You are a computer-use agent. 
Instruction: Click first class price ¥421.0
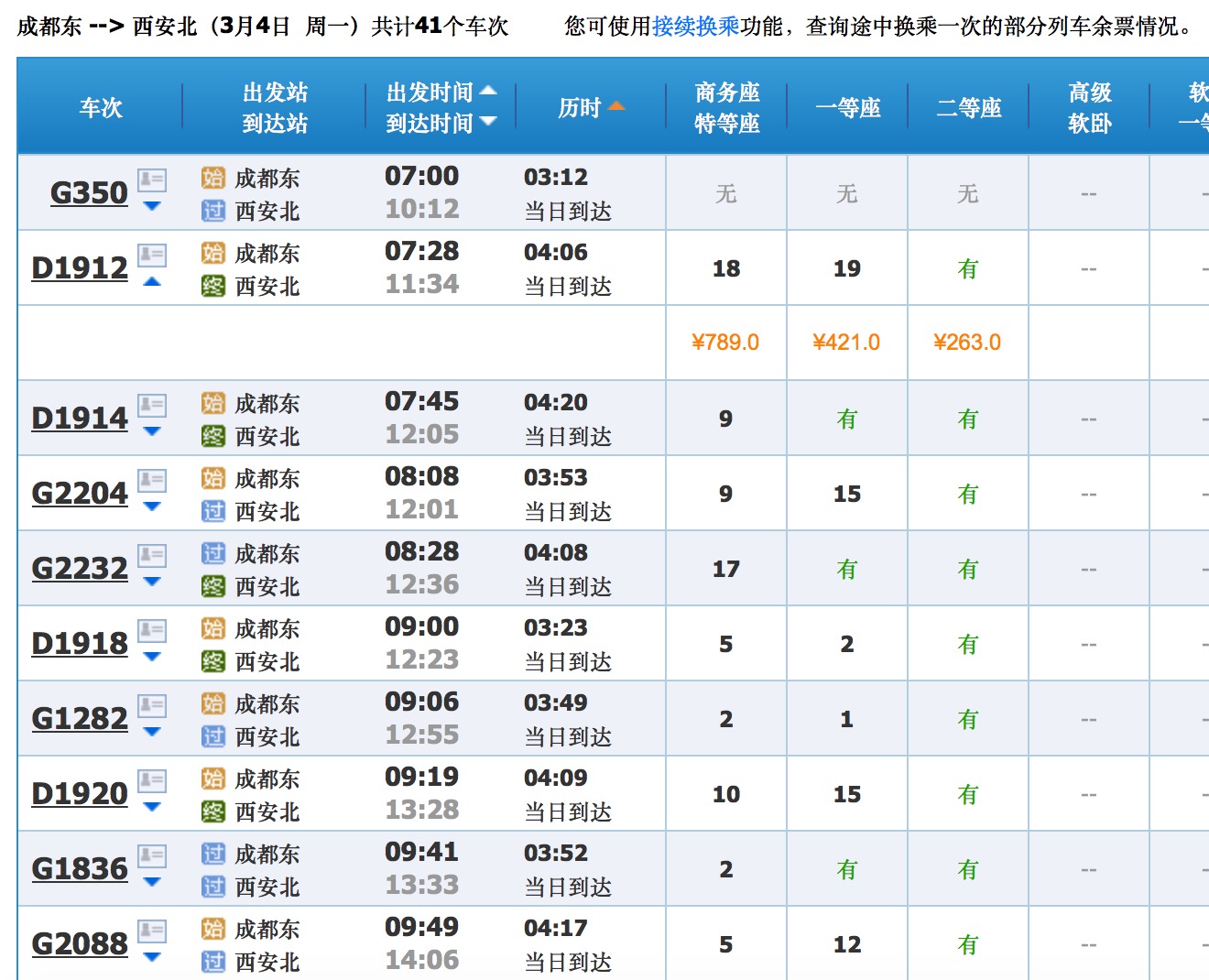[x=846, y=343]
